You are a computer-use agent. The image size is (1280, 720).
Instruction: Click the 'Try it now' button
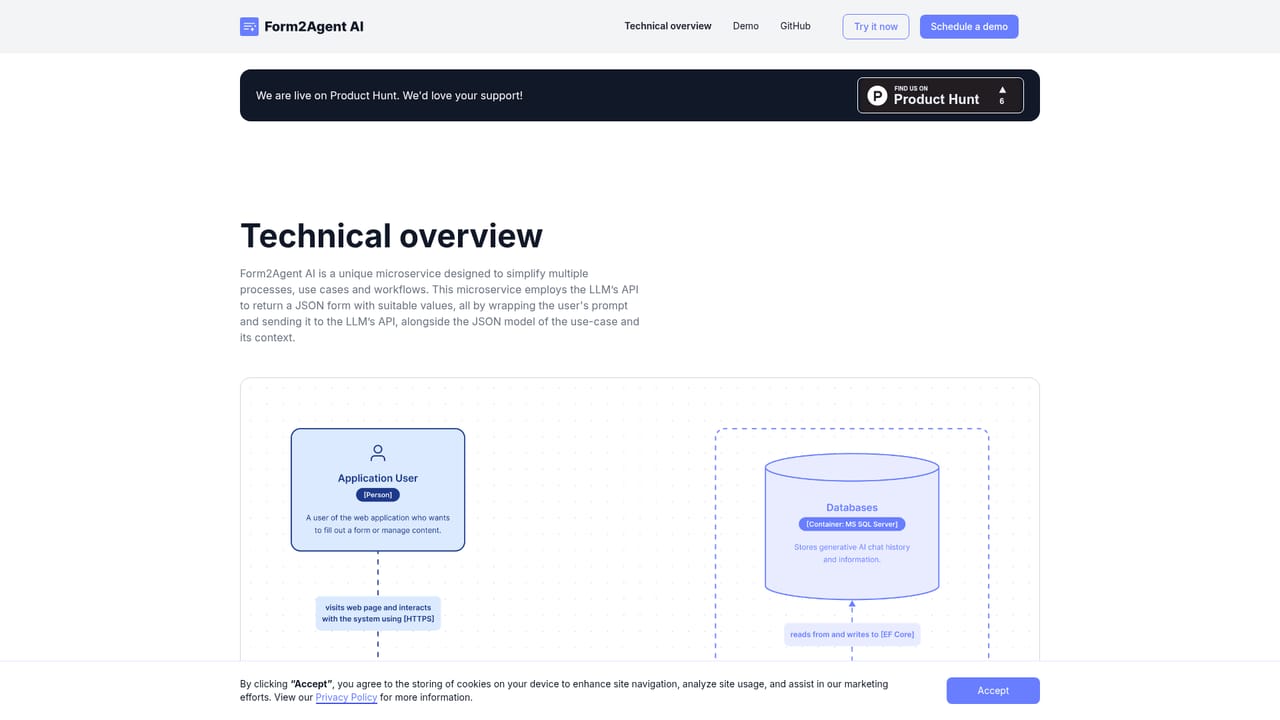tap(876, 27)
